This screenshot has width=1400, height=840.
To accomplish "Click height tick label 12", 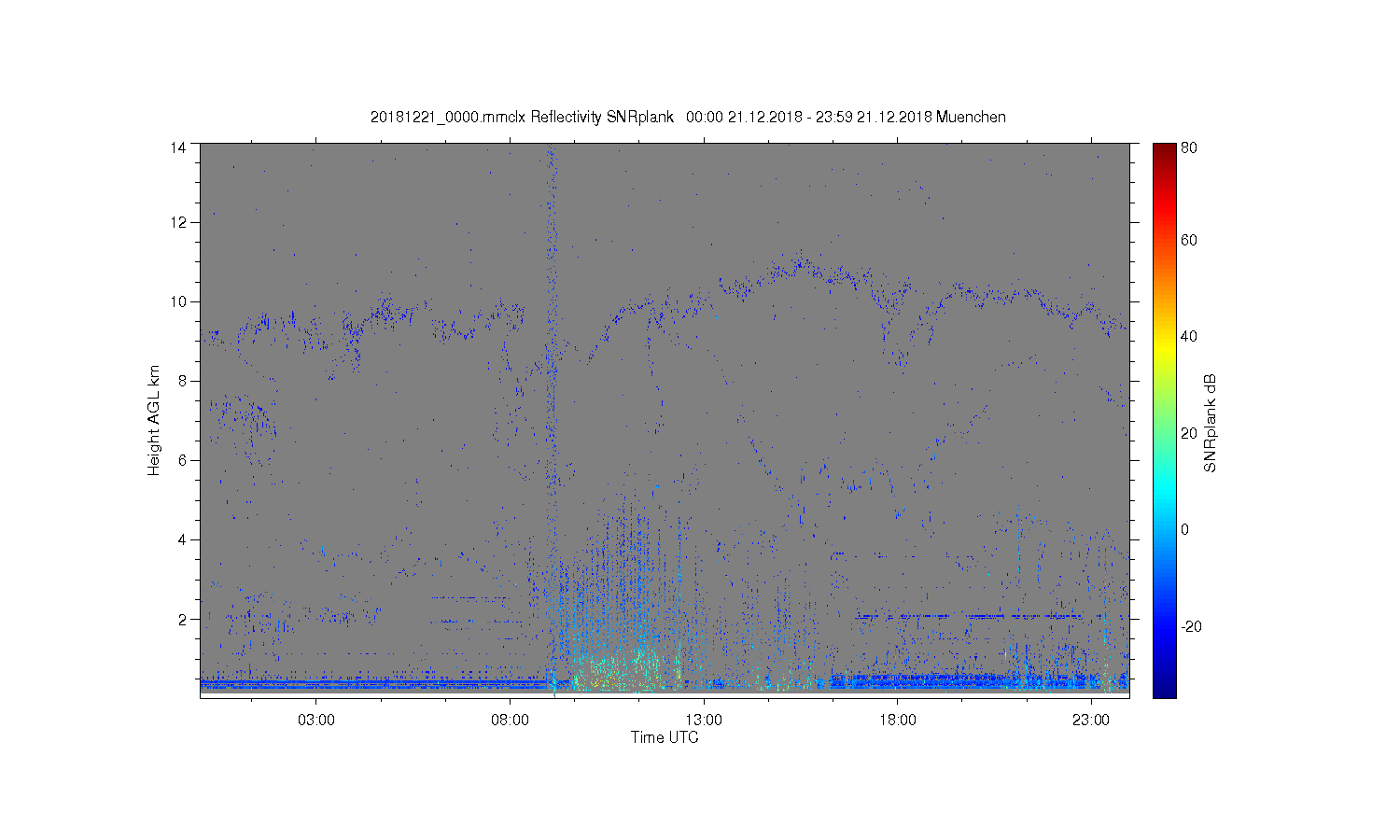I will coord(178,222).
